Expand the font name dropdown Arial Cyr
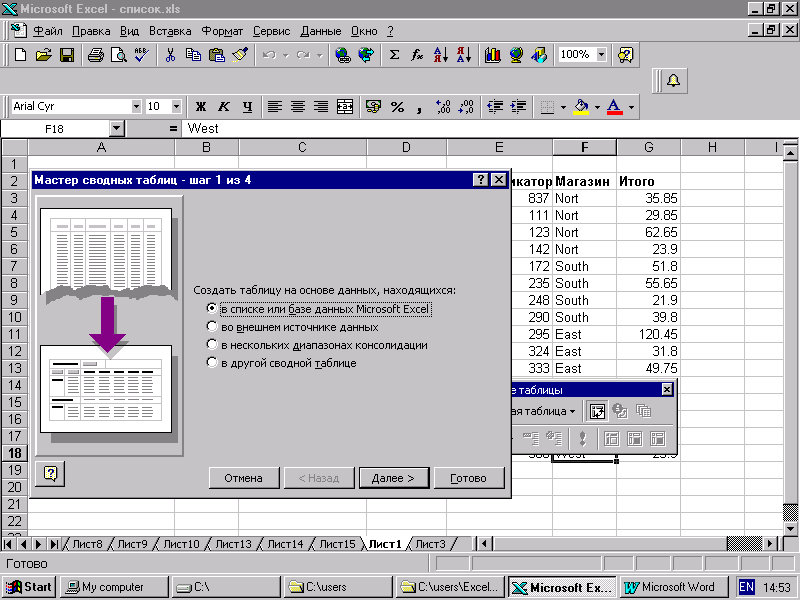The width and height of the screenshot is (800, 600). tap(136, 107)
